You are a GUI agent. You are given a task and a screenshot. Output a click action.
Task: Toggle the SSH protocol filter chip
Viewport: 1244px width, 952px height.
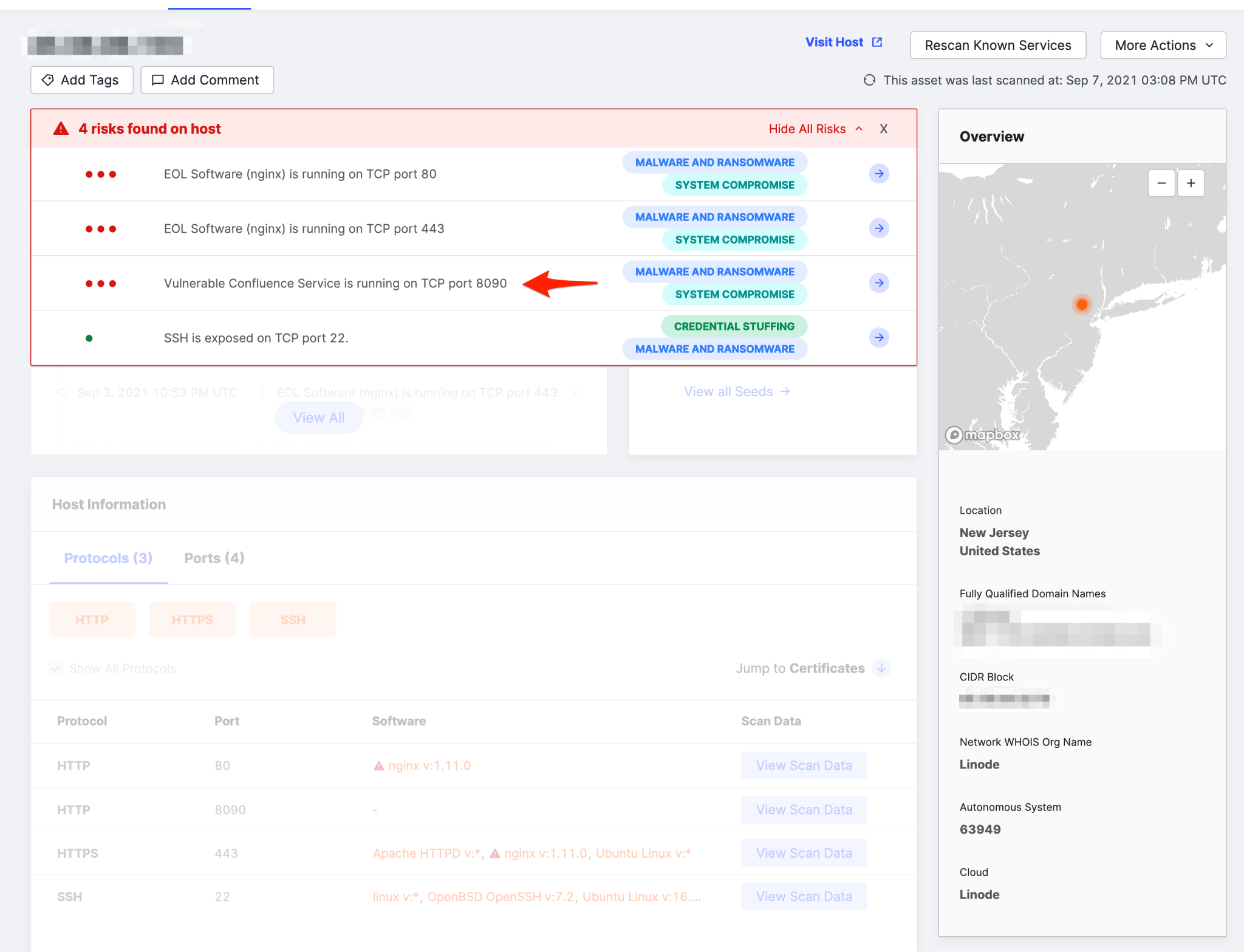(293, 620)
